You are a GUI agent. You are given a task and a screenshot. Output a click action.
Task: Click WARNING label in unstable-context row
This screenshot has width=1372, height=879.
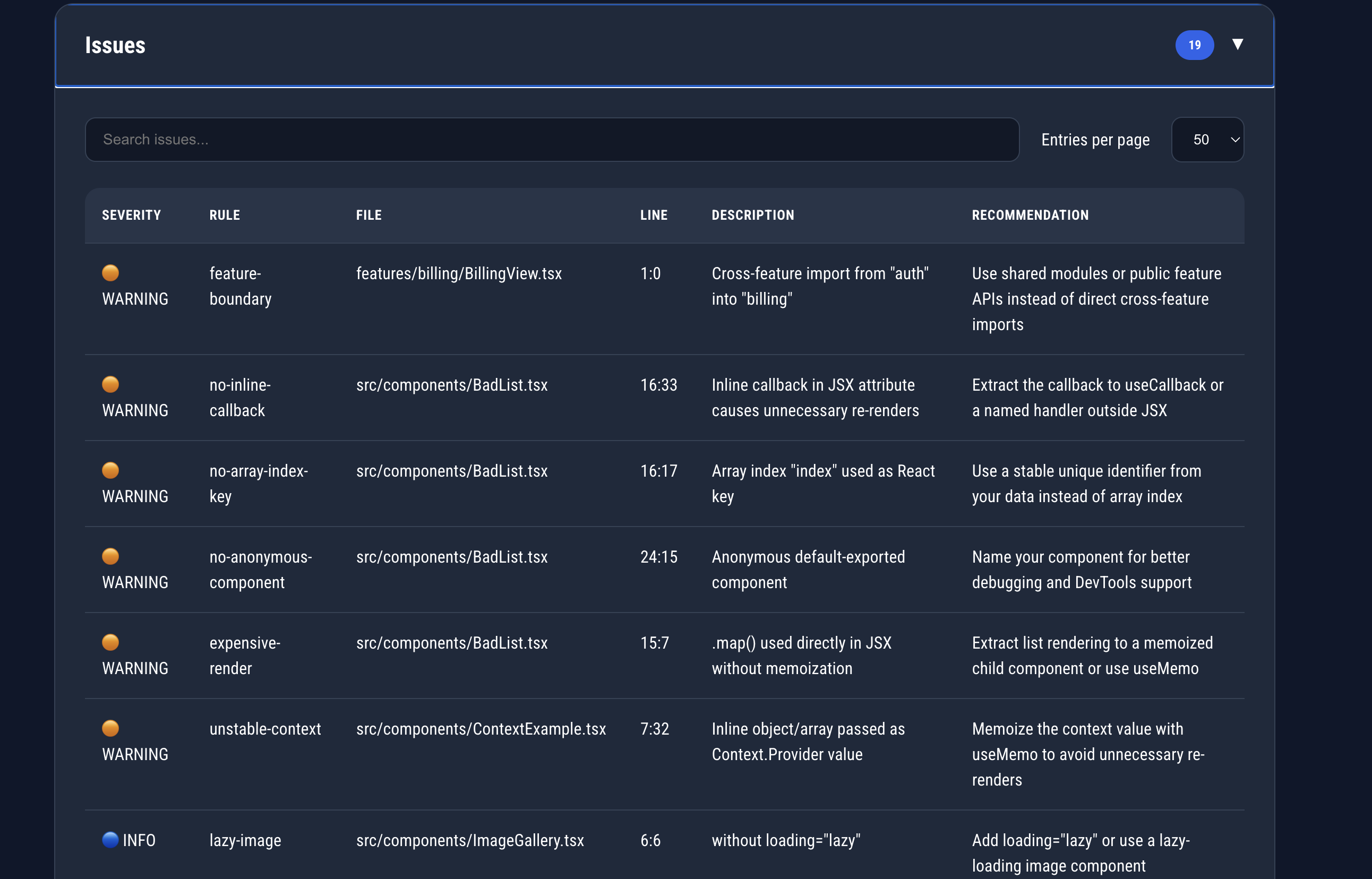[135, 755]
